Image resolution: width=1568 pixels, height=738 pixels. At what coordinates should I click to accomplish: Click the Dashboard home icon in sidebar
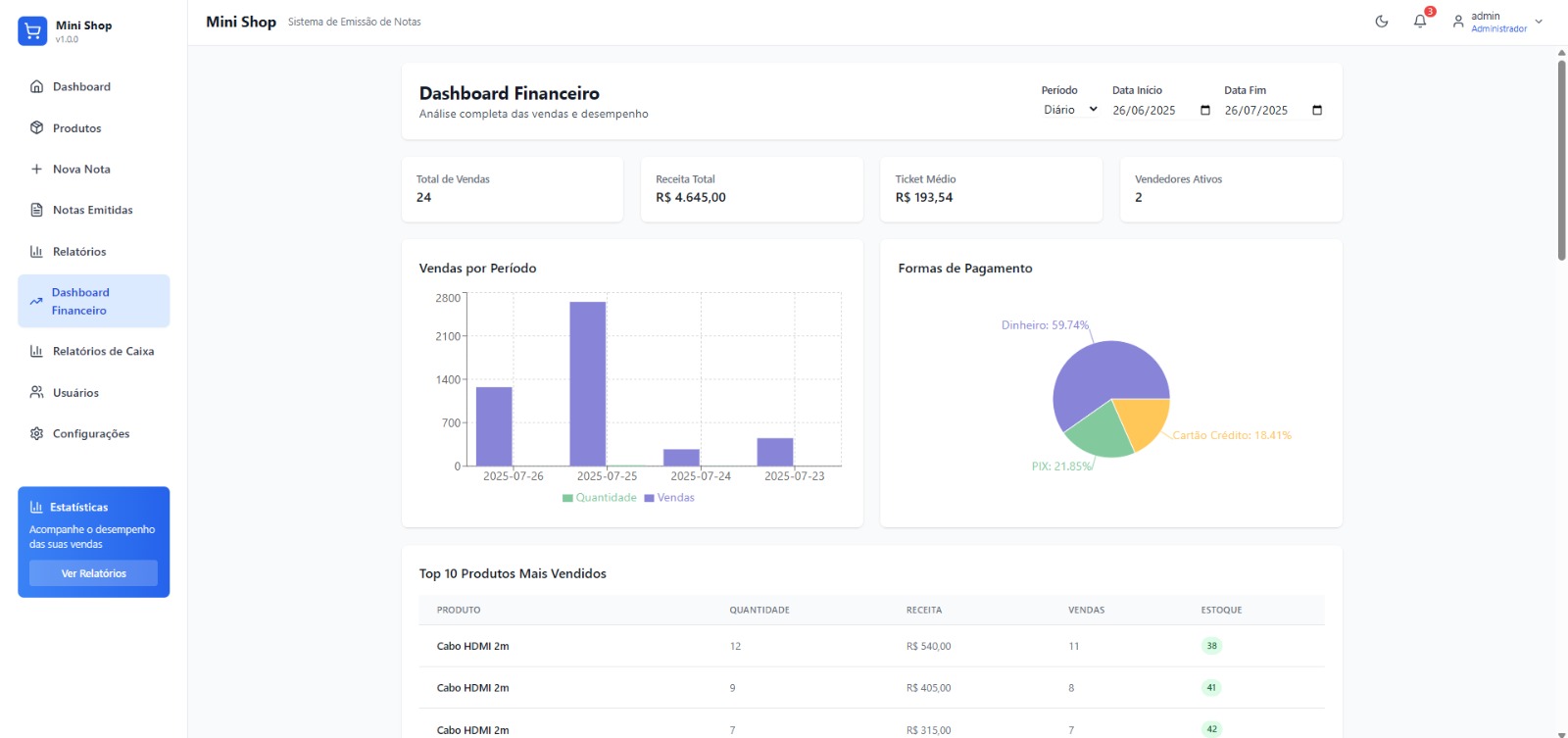coord(36,86)
